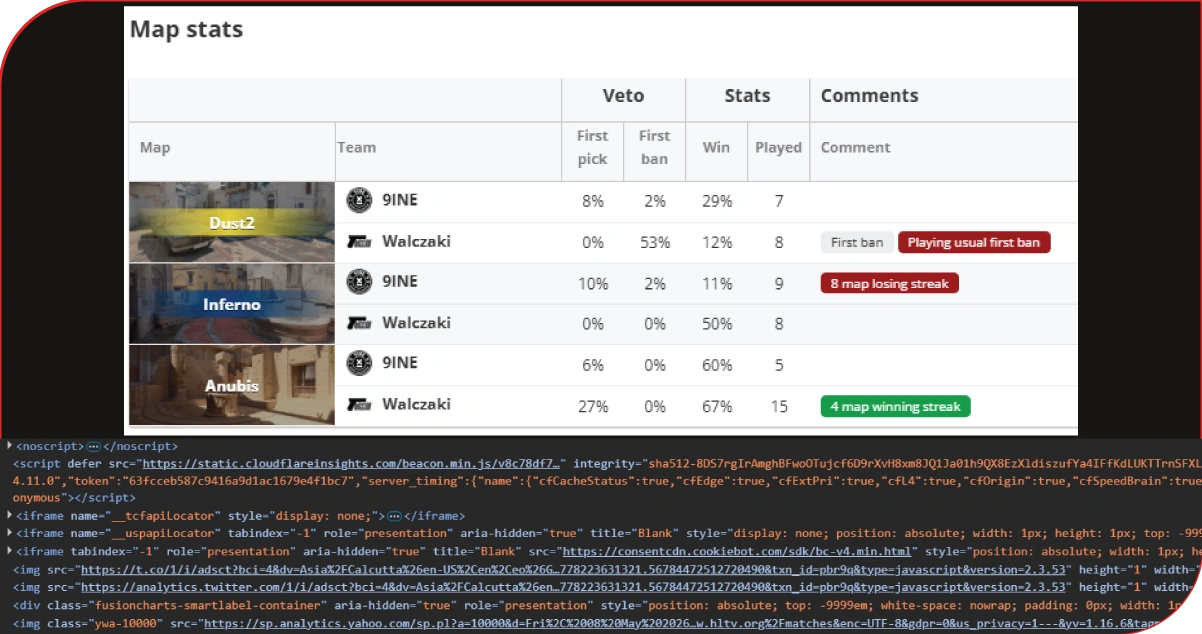This screenshot has width=1202, height=634.
Task: Expand the noscript node in DevTools
Action: (9, 446)
